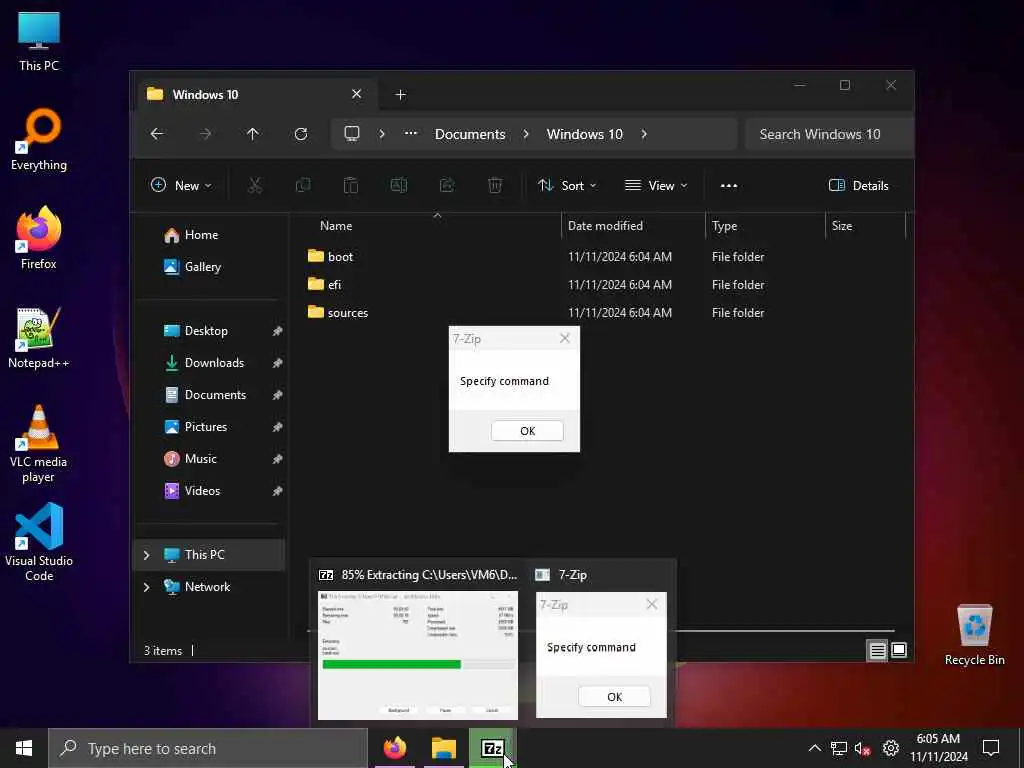Select the Windows 10 Explorer tab
The width and height of the screenshot is (1024, 768).
[x=258, y=95]
